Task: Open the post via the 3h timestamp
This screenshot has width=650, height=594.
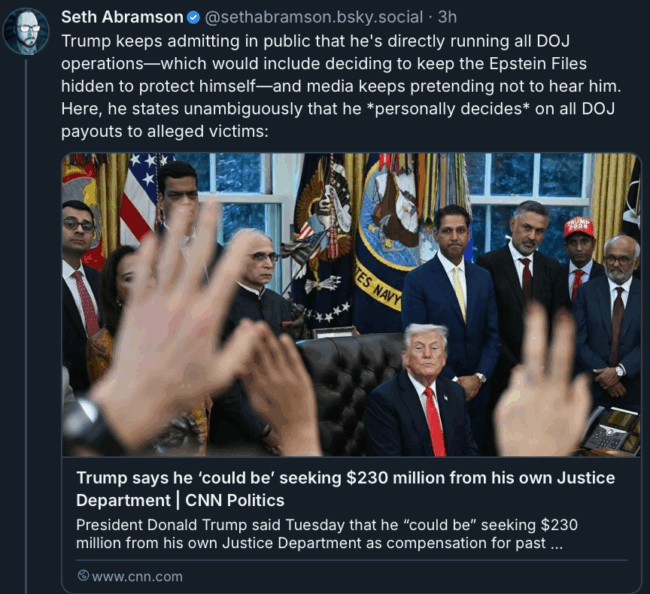Action: [448, 17]
